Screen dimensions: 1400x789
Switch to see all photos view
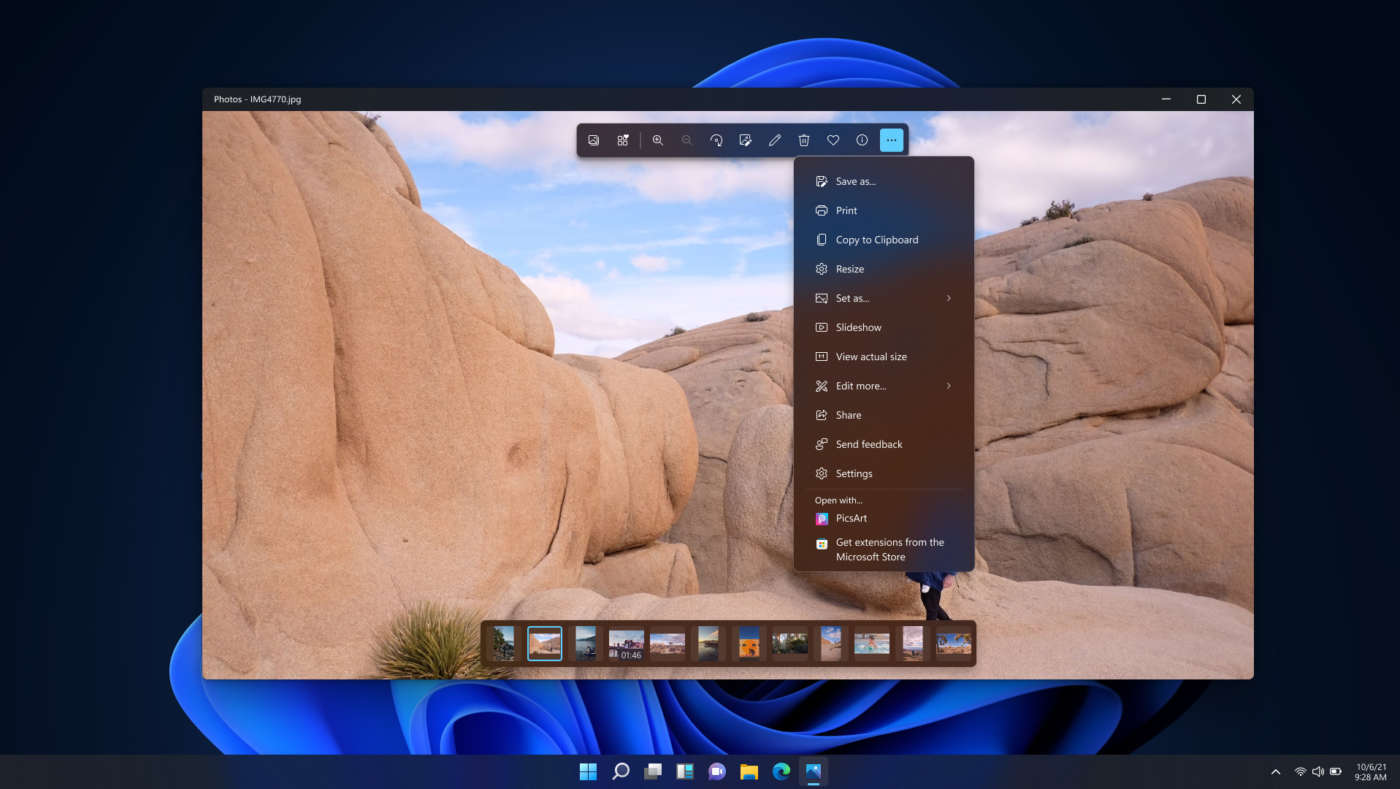tap(593, 140)
